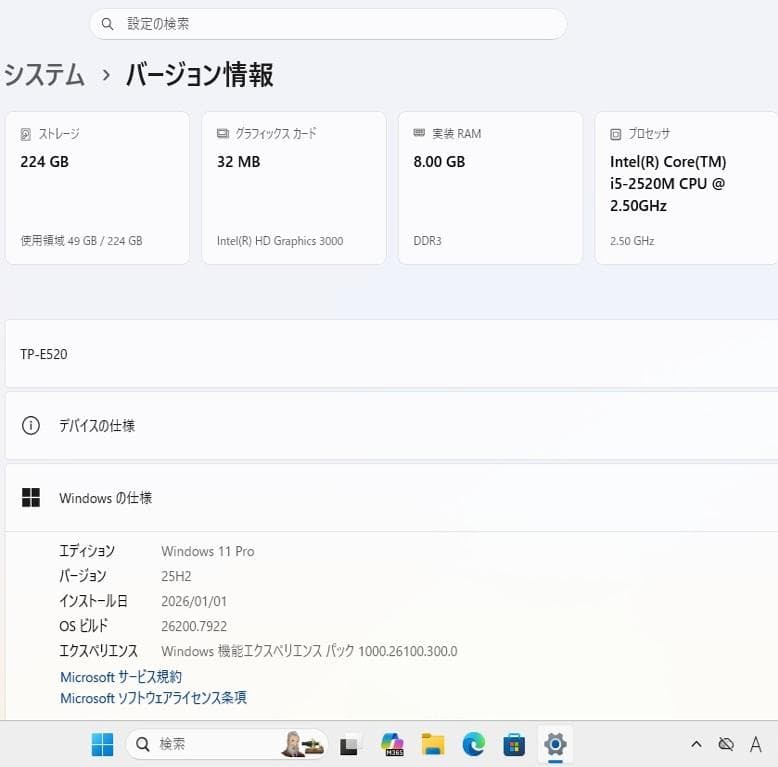This screenshot has height=767, width=778.
Task: Select the DDR3 memory type text
Action: 427,241
